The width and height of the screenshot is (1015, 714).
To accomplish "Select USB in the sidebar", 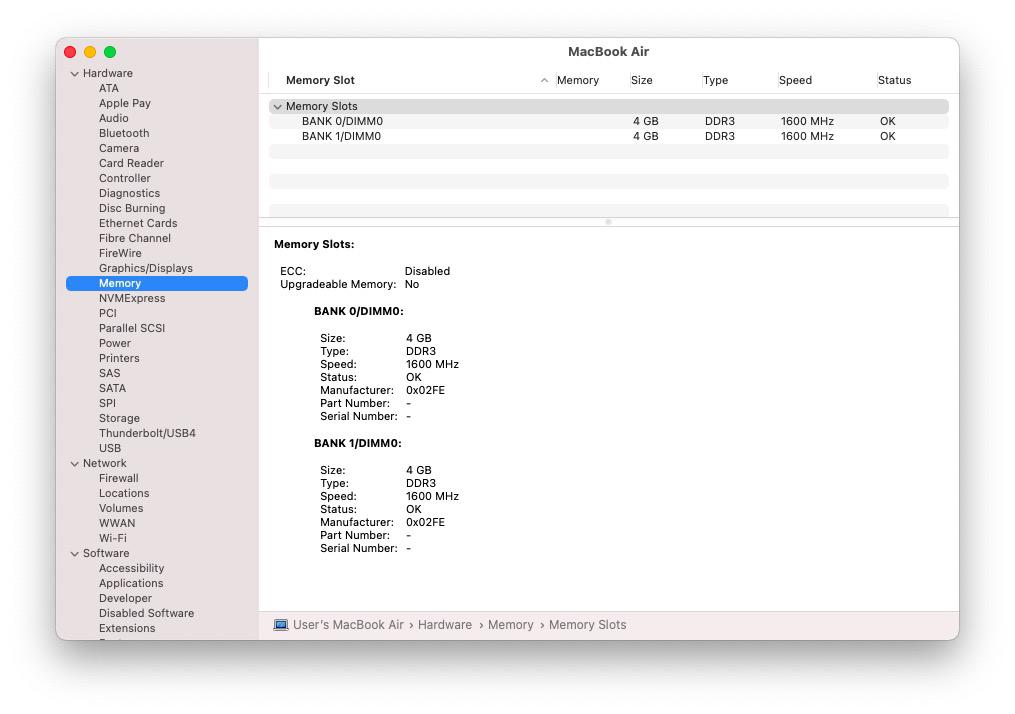I will point(110,448).
